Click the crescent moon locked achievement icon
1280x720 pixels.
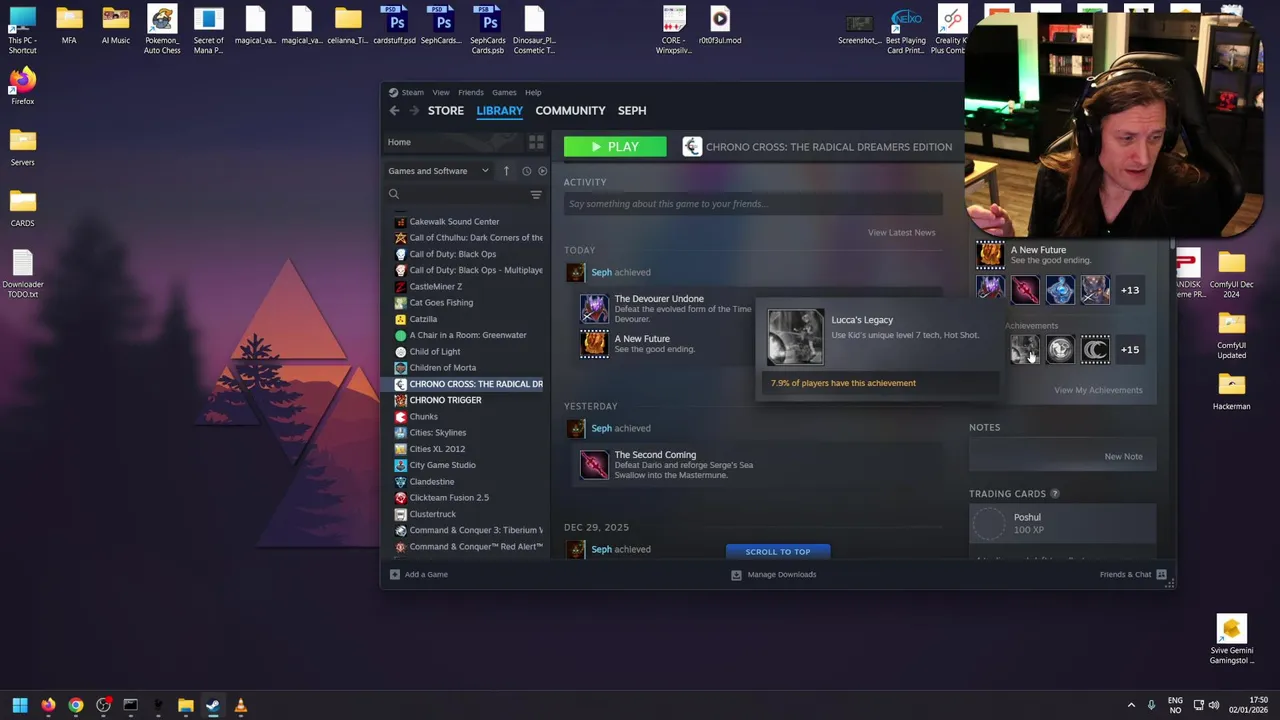pos(1094,350)
